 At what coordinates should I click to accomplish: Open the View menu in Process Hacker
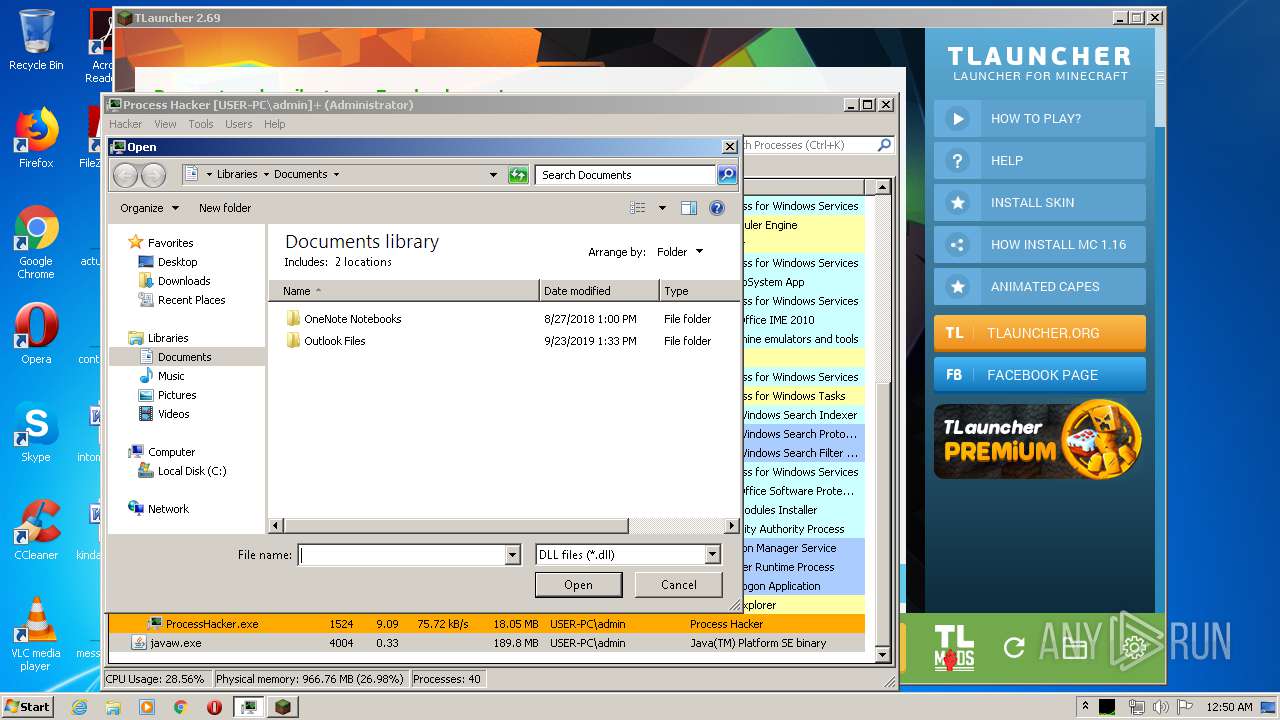point(165,124)
